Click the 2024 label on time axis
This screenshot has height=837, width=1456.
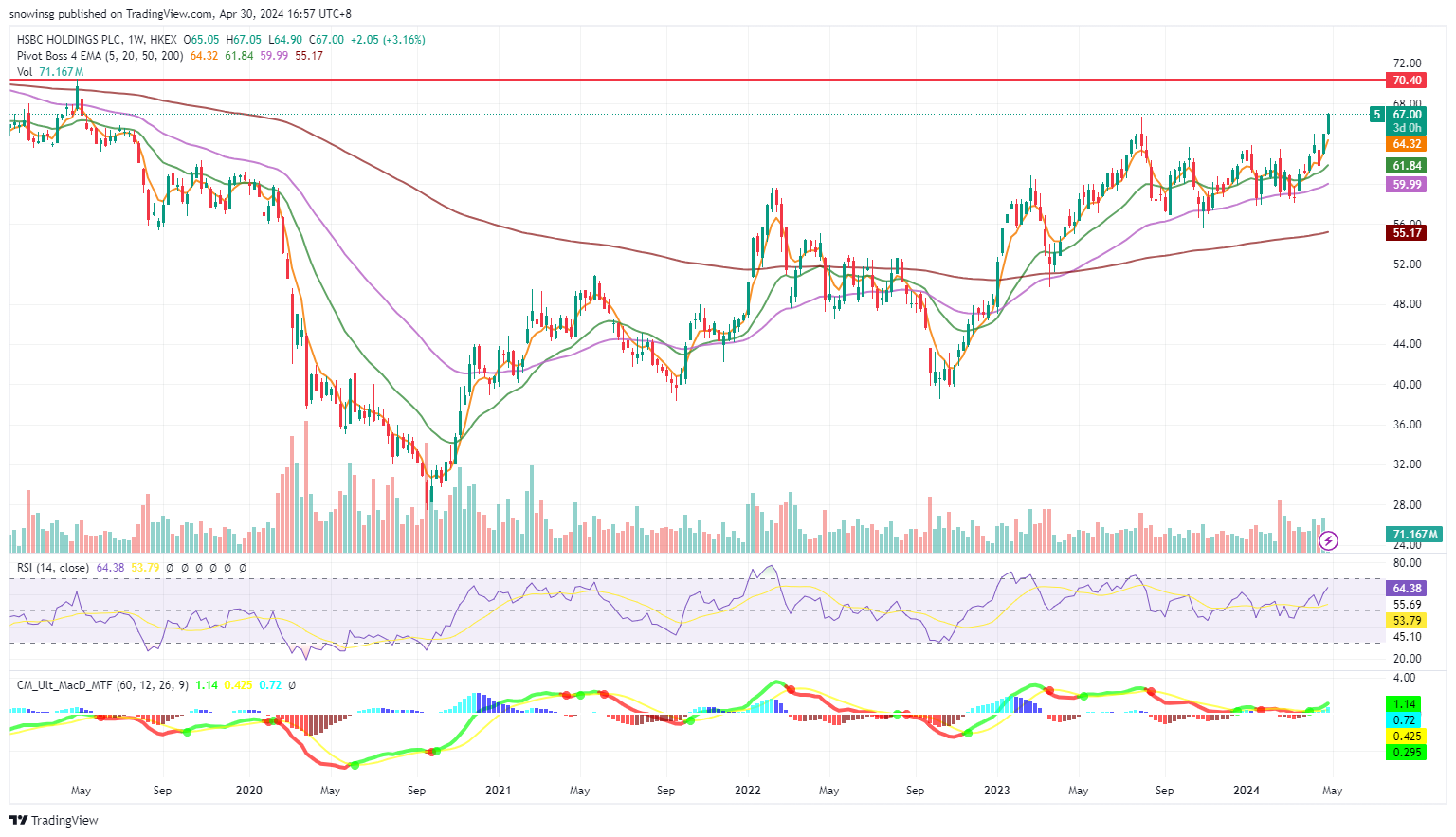(1246, 791)
